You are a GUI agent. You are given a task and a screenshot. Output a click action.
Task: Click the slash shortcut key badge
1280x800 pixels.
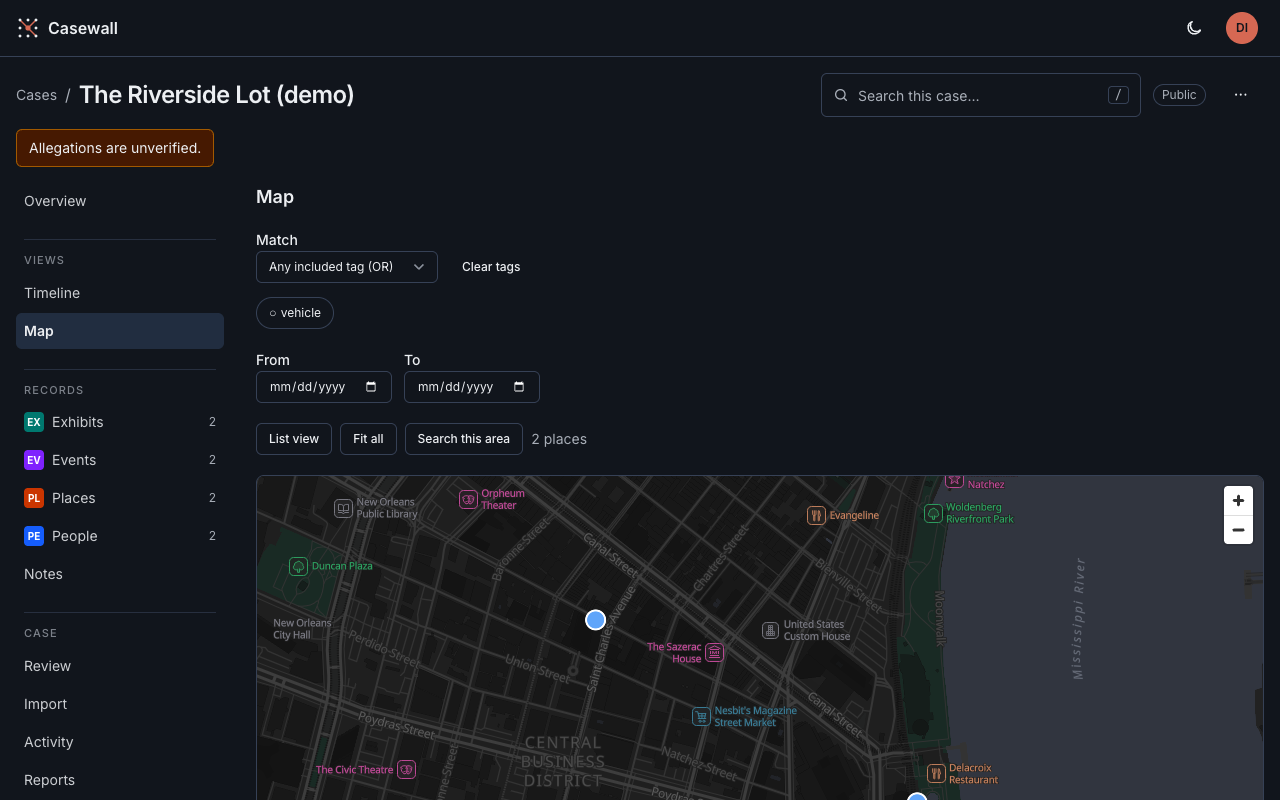1118,95
